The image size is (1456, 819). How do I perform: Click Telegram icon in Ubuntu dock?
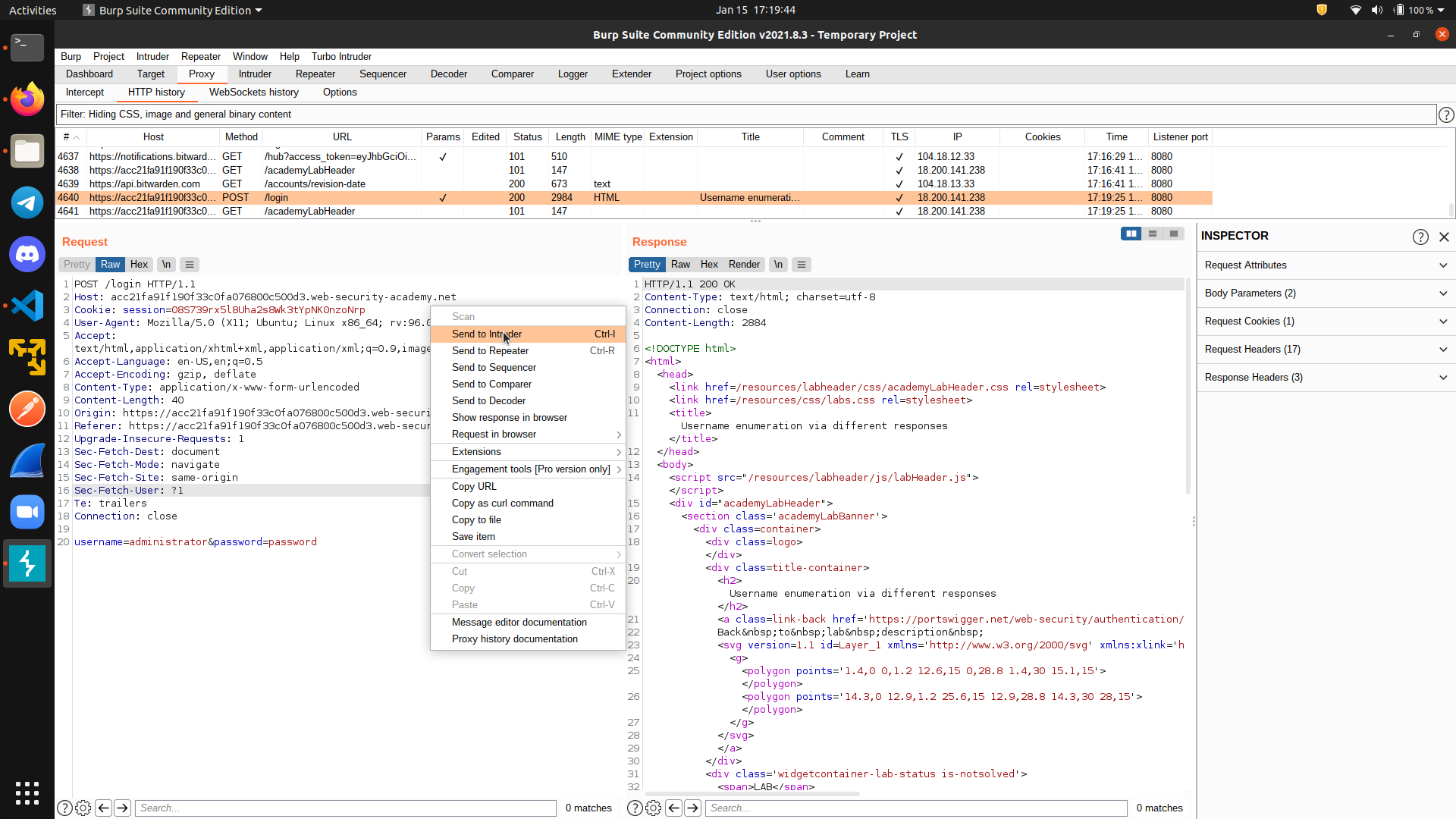[27, 202]
